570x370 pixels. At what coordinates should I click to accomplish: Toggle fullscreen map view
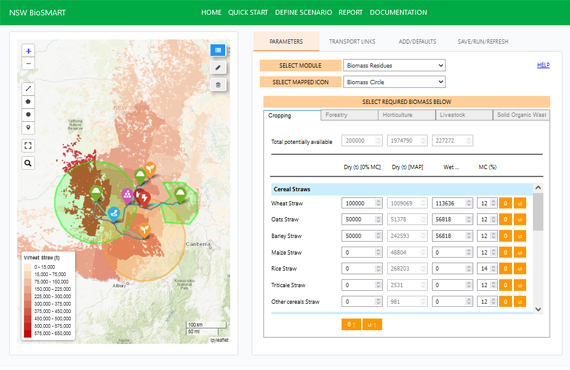(28, 146)
